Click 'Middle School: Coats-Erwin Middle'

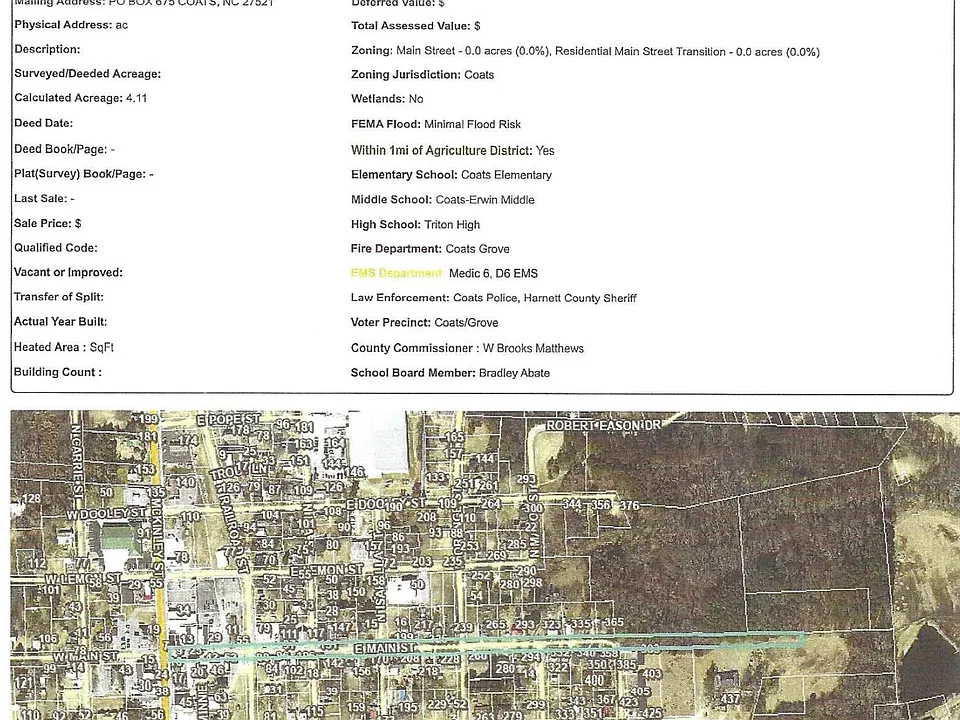pos(443,200)
